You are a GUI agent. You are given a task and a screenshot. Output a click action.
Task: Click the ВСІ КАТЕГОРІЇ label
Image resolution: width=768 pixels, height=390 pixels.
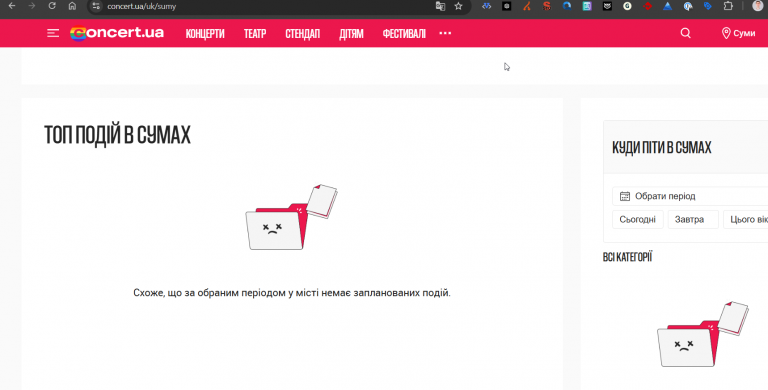[x=627, y=257]
